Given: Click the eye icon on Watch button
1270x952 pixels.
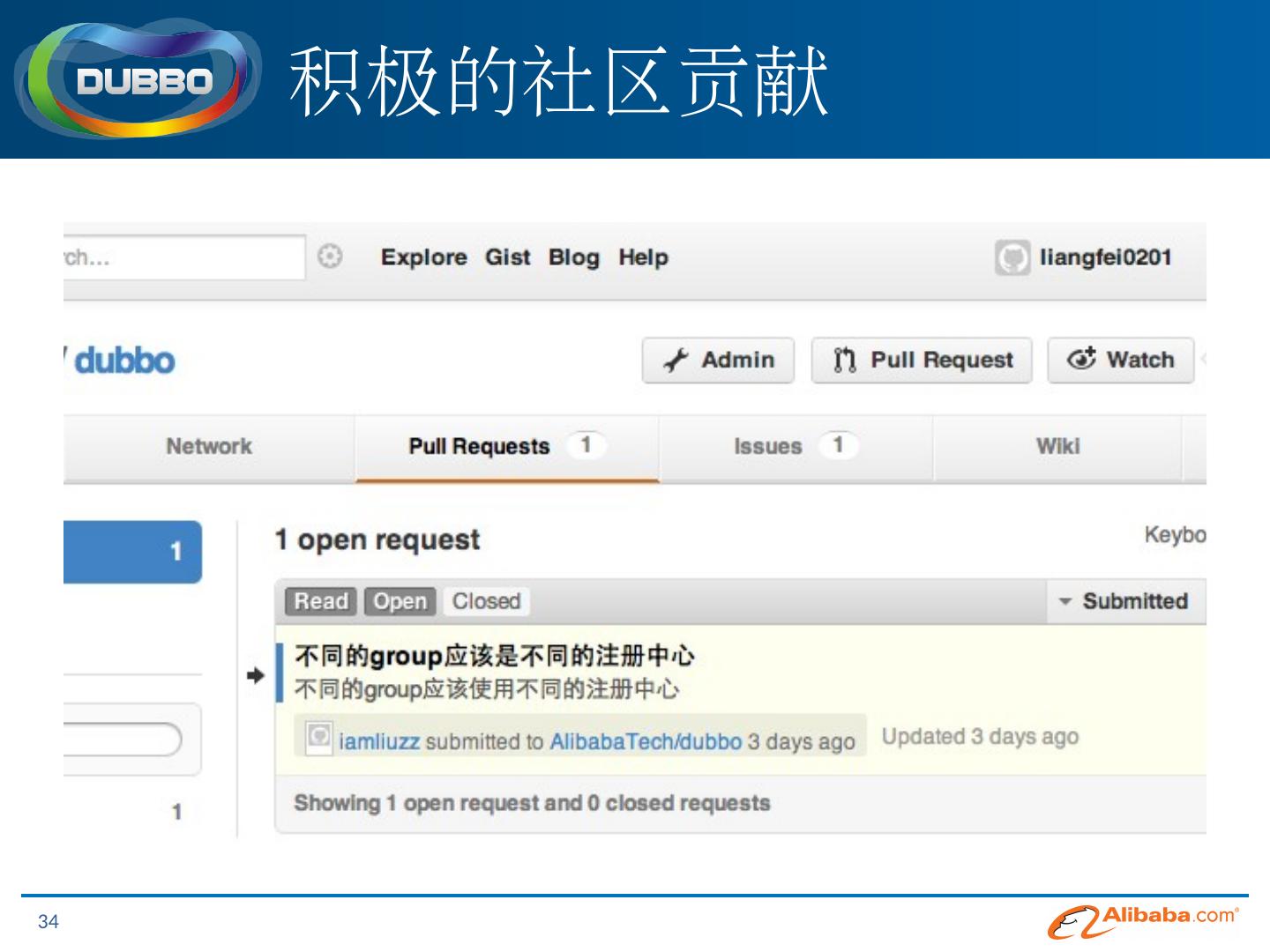Looking at the screenshot, I should pos(1081,359).
